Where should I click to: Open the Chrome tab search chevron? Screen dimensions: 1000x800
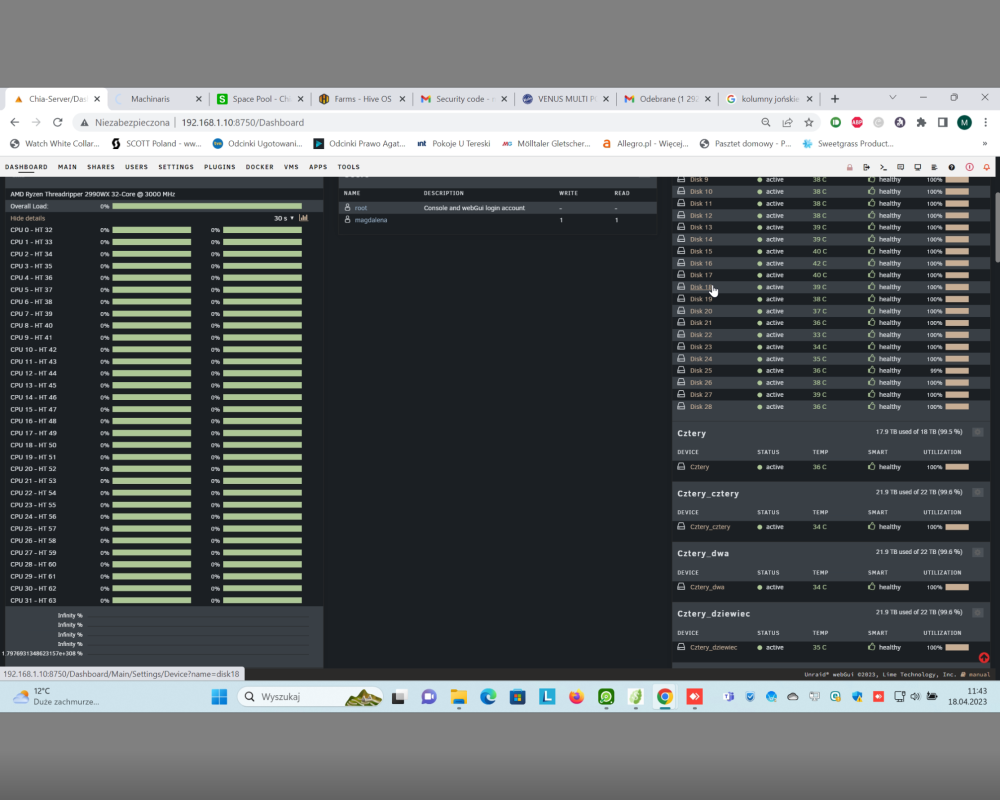click(893, 98)
